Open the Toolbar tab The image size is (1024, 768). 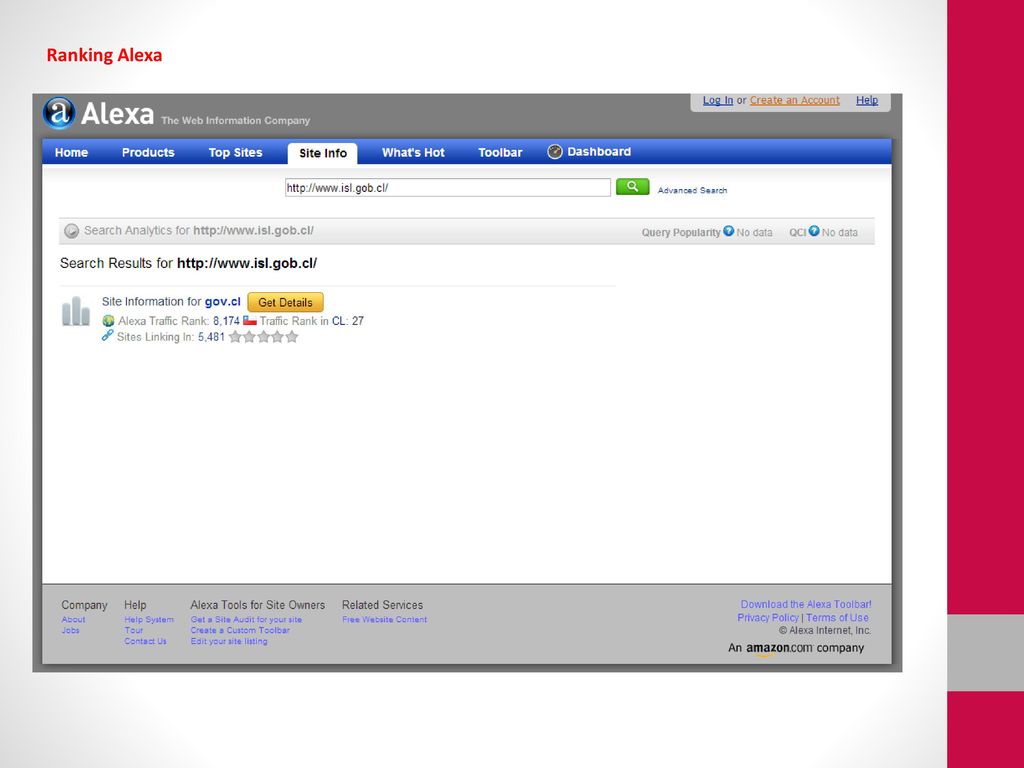(x=500, y=152)
